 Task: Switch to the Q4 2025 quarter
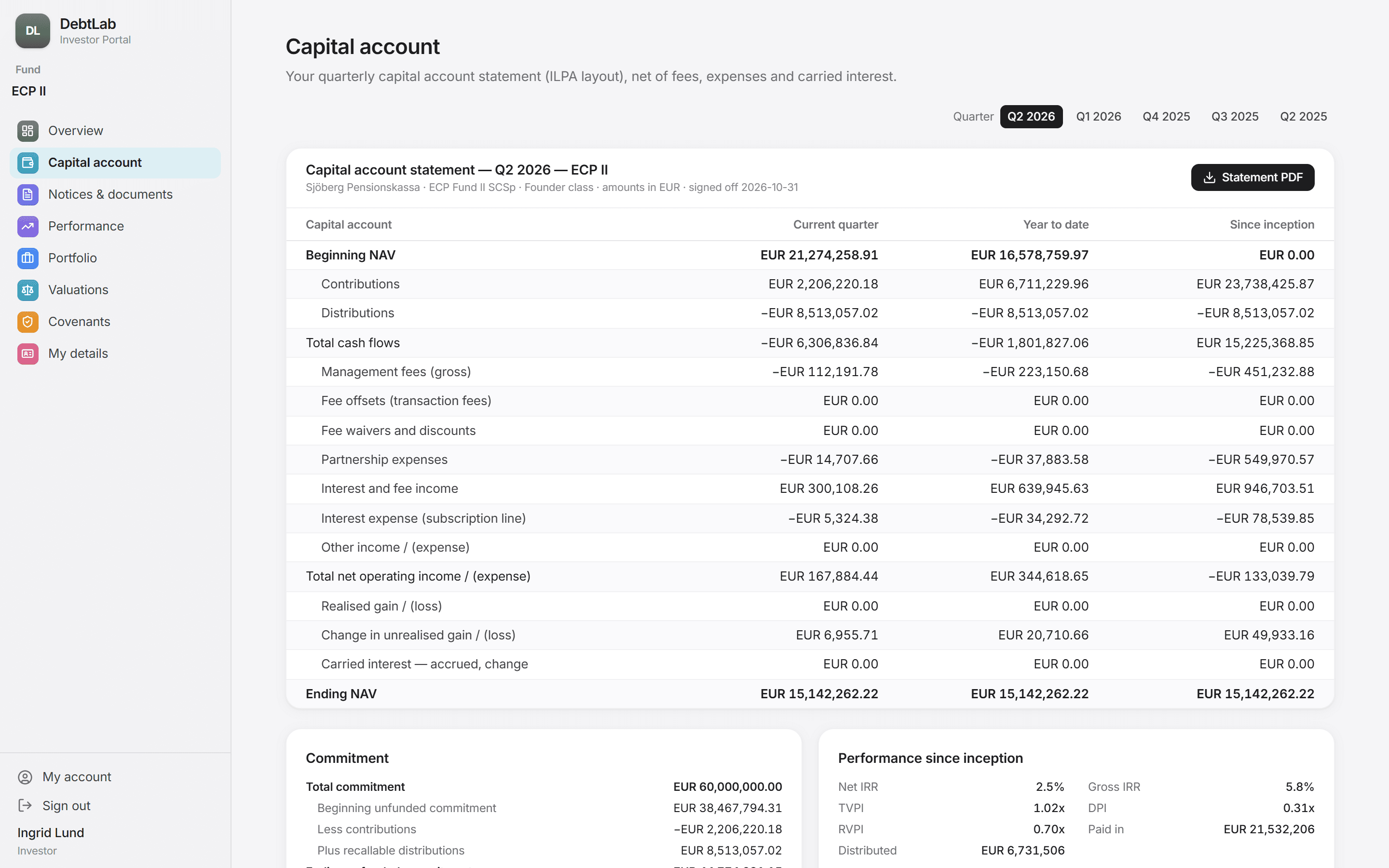1166,117
